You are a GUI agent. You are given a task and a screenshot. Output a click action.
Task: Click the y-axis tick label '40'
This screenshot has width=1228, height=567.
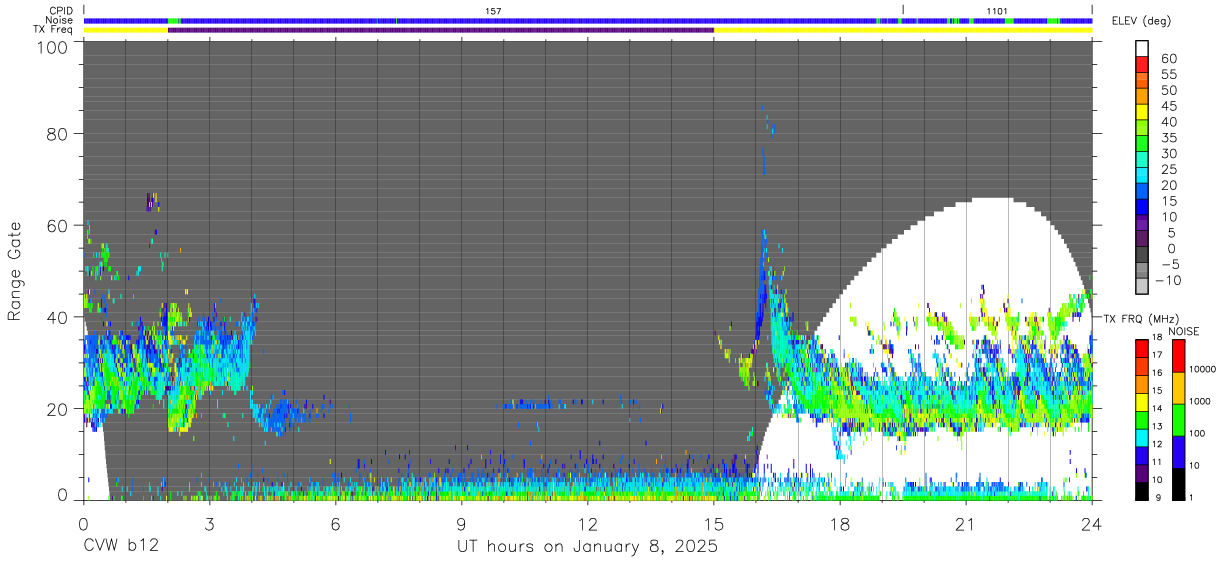point(59,317)
